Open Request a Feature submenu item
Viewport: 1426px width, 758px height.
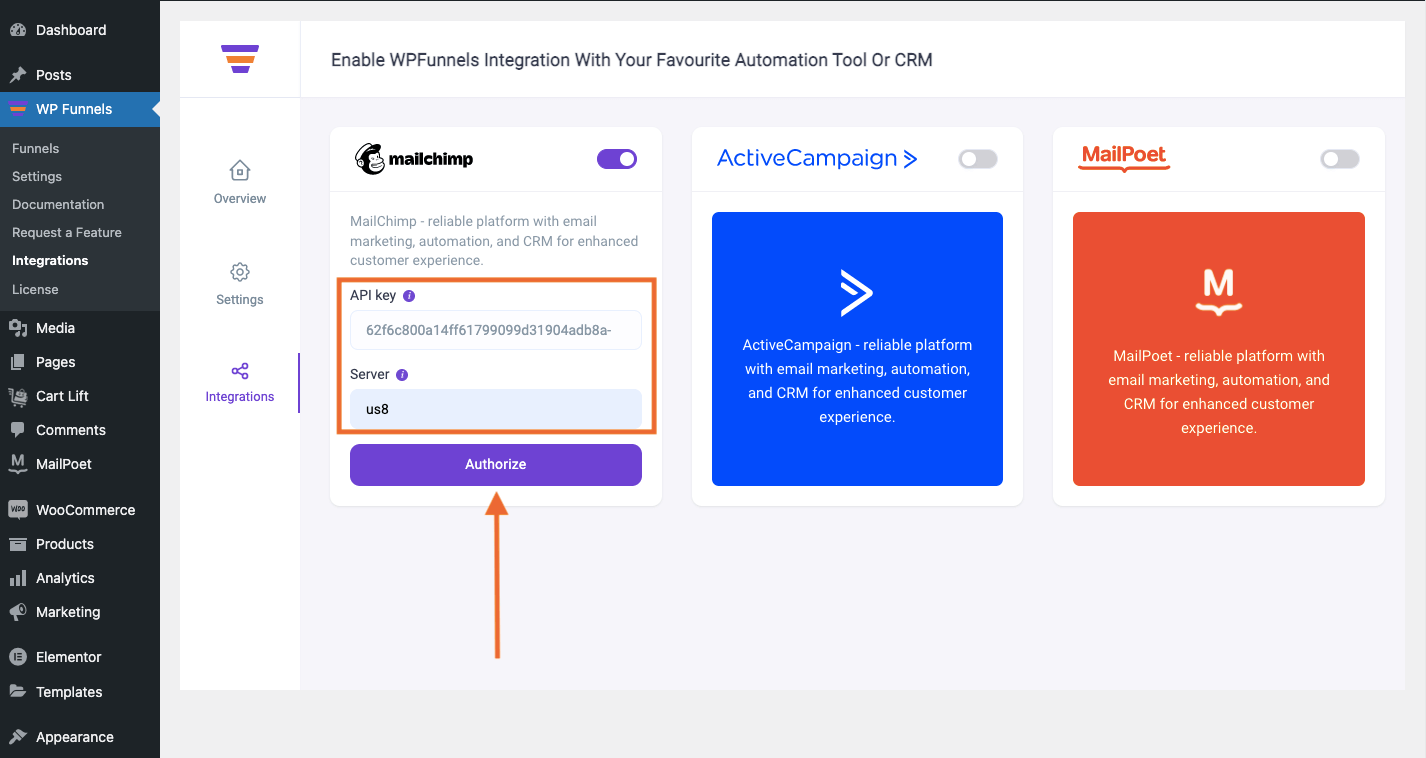67,232
